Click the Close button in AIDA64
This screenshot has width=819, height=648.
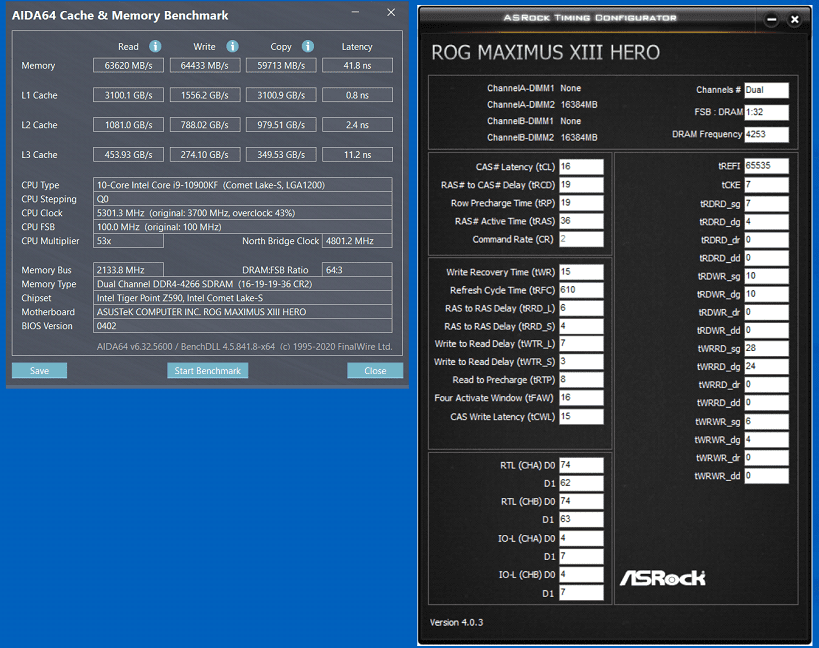pyautogui.click(x=375, y=370)
